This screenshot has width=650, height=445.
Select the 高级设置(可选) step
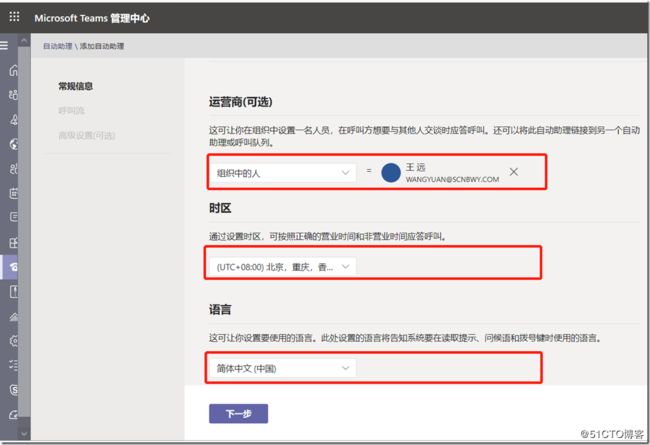coord(87,136)
